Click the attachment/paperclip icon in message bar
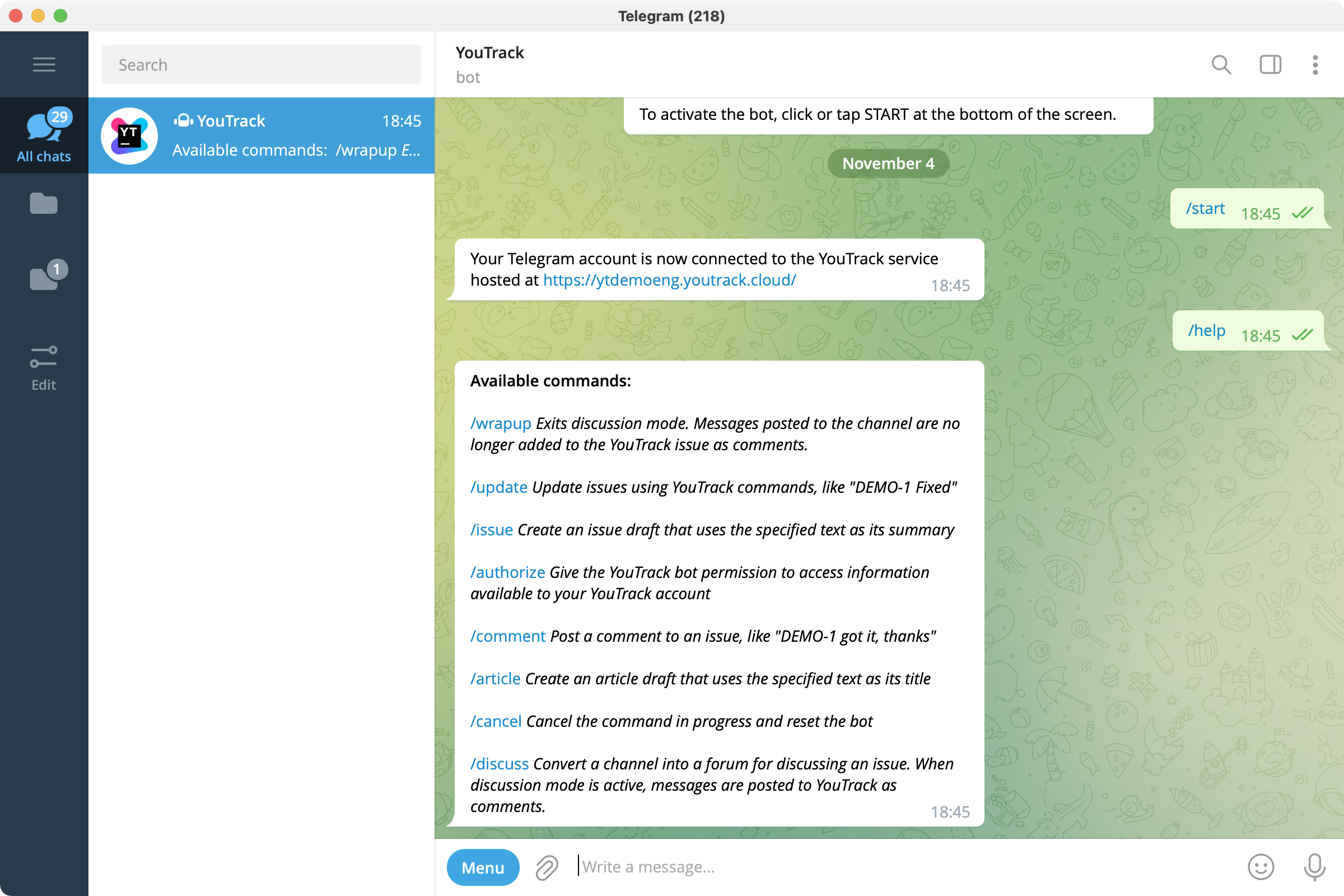 pyautogui.click(x=547, y=866)
